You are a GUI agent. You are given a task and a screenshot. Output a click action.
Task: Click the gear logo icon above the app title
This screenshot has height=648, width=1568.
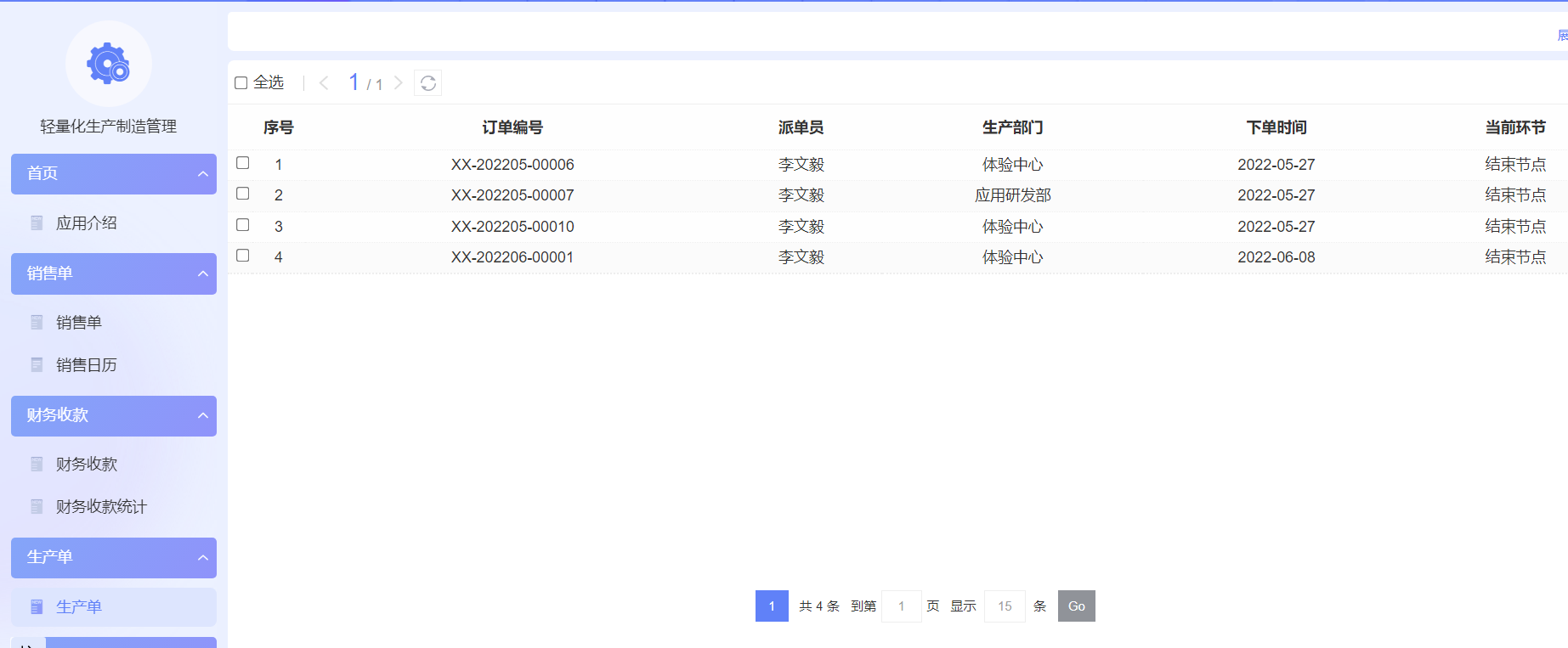tap(108, 64)
